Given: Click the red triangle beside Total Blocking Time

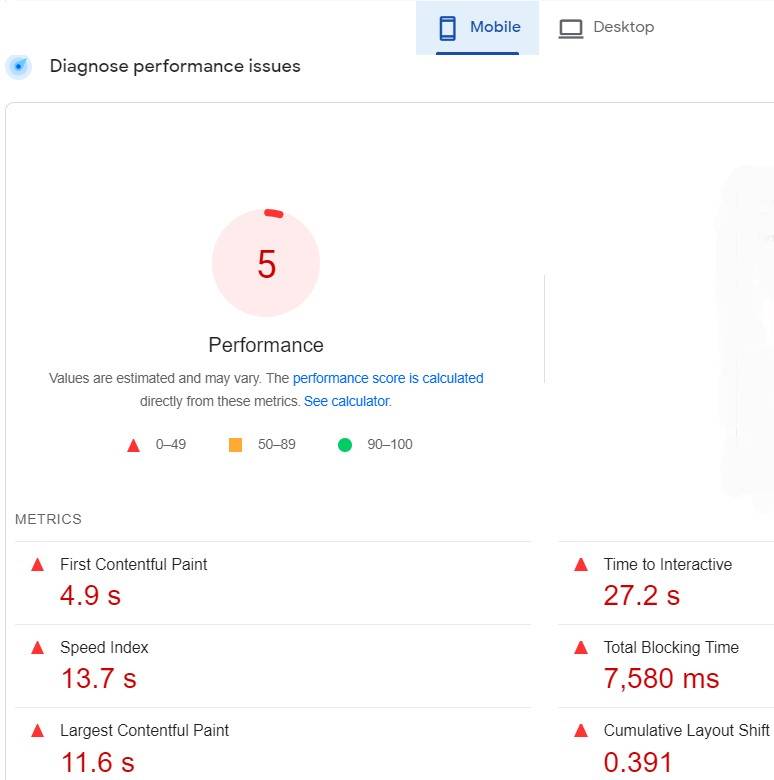Looking at the screenshot, I should [x=581, y=648].
